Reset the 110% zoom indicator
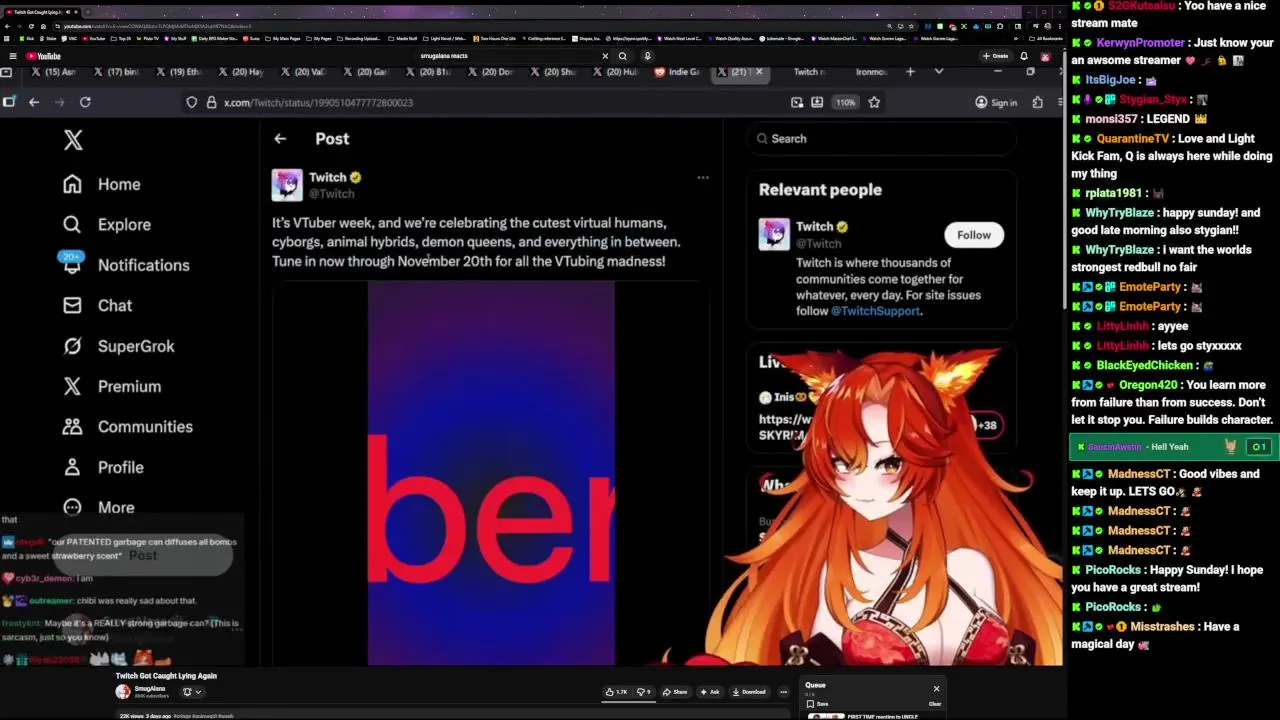 pos(846,102)
